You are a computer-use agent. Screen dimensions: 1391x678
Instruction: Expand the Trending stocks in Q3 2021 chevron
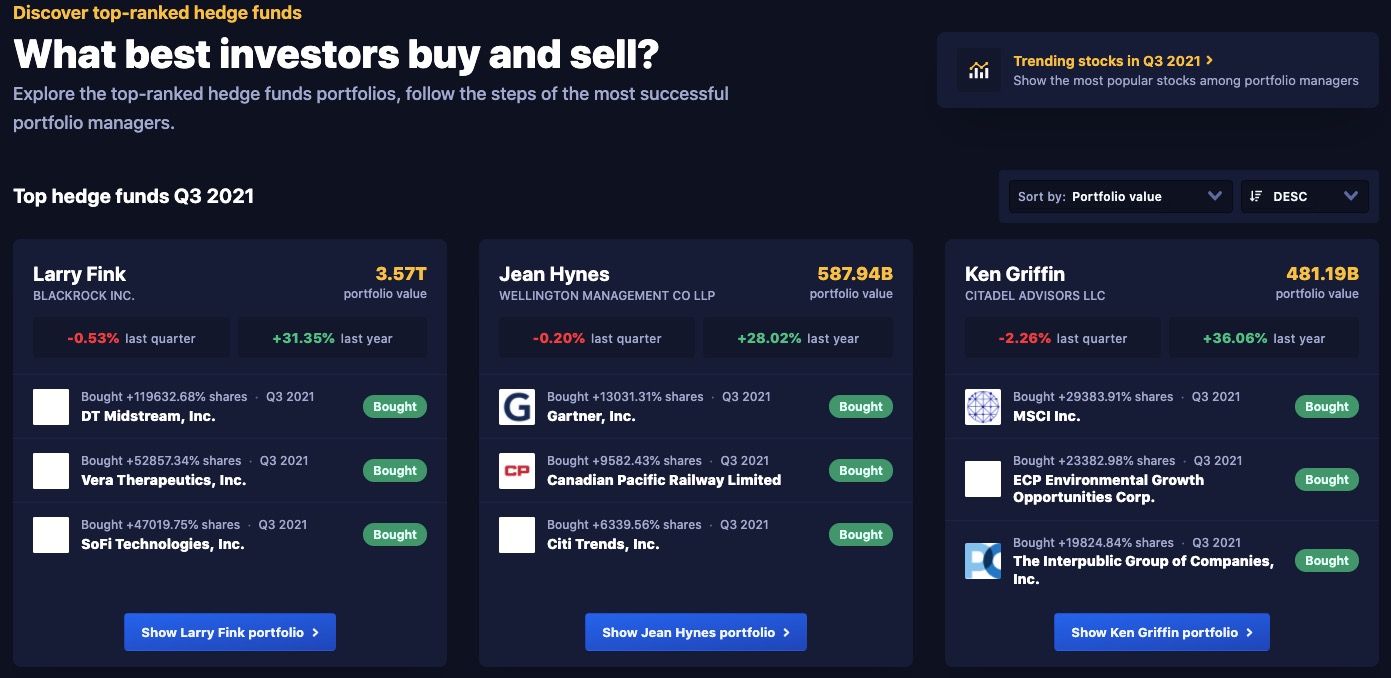pos(1210,61)
